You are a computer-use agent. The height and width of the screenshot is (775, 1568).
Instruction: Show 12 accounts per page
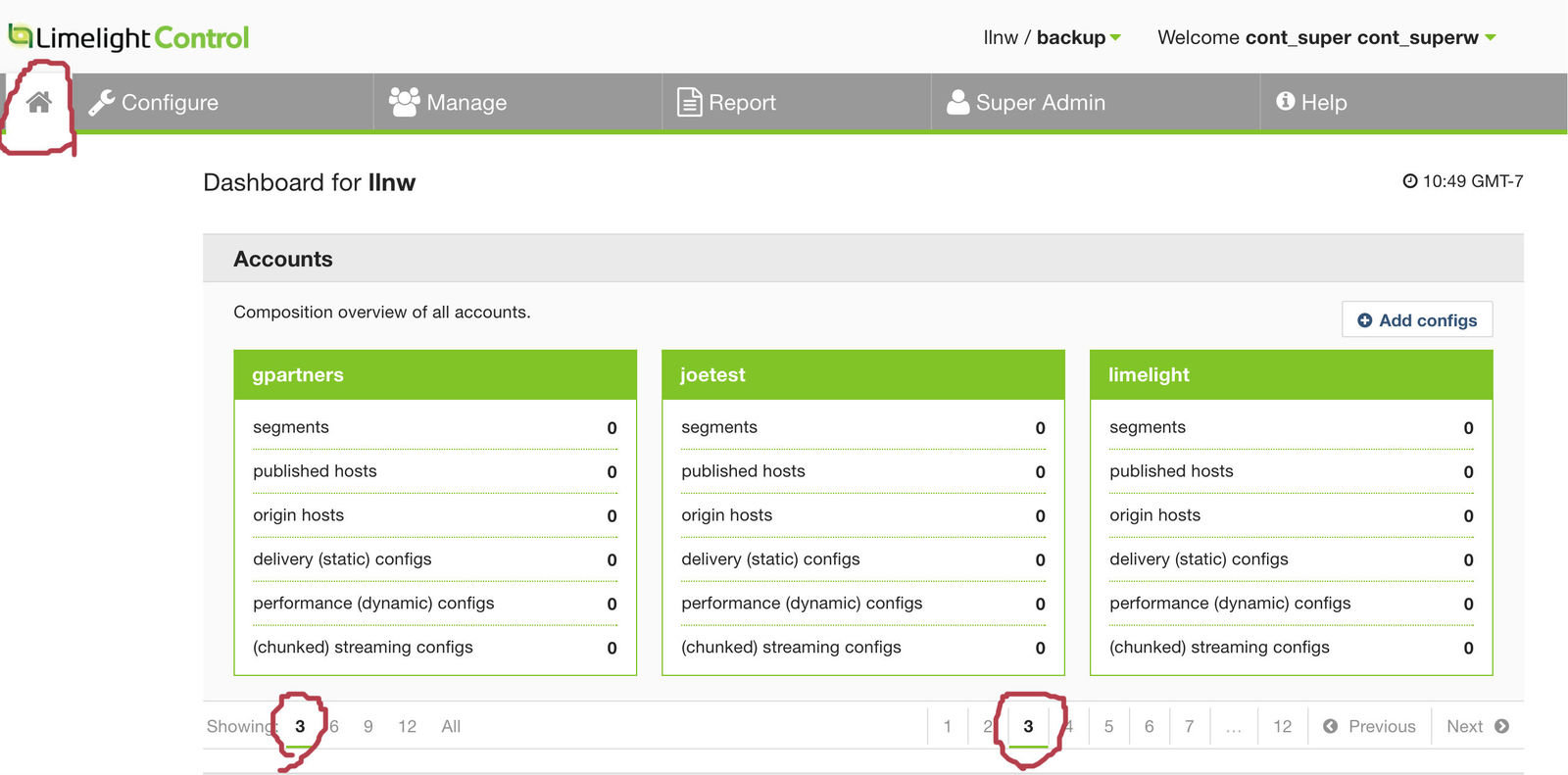point(407,726)
